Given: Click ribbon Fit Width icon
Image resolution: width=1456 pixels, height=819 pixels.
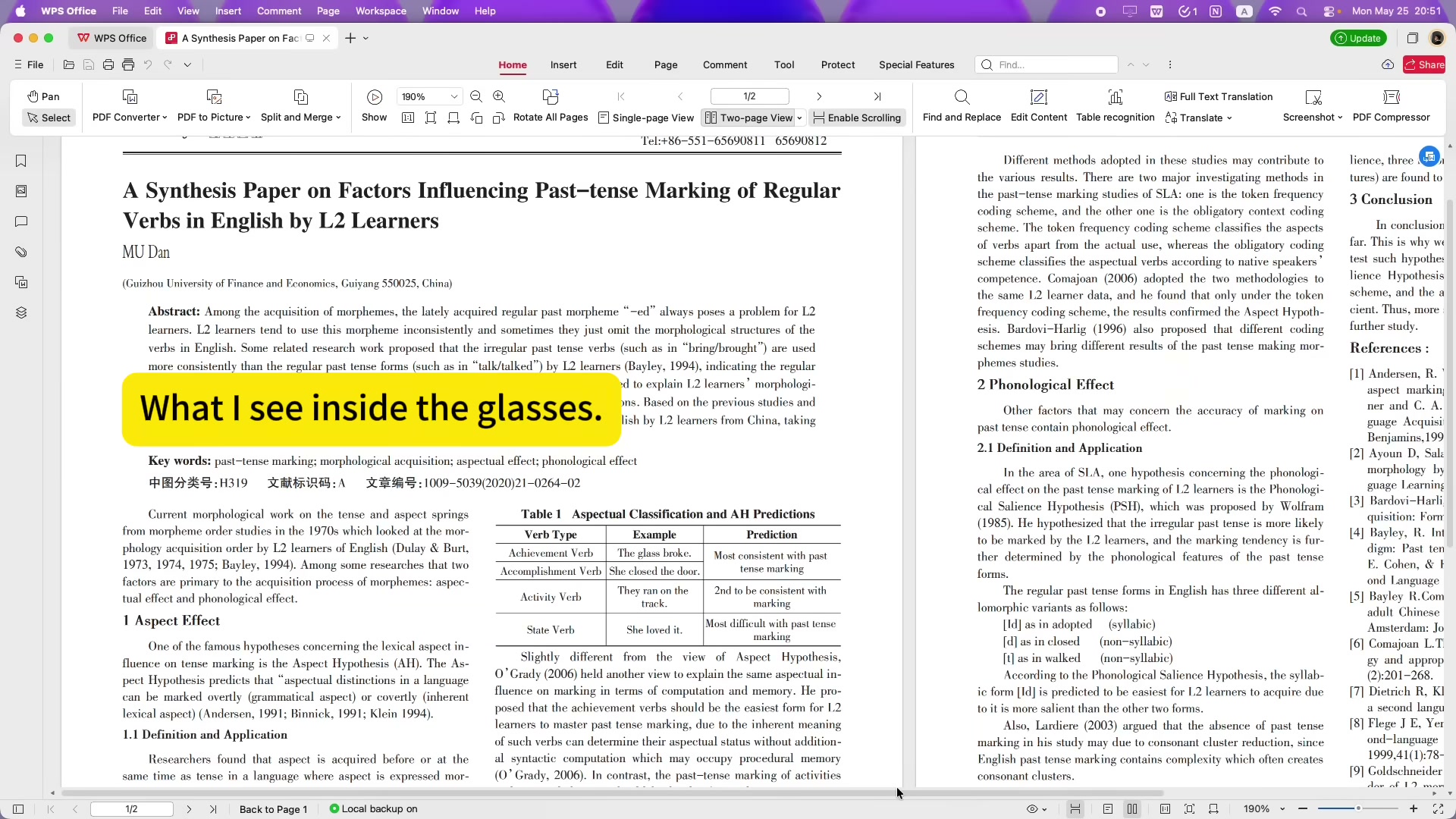Looking at the screenshot, I should point(453,118).
